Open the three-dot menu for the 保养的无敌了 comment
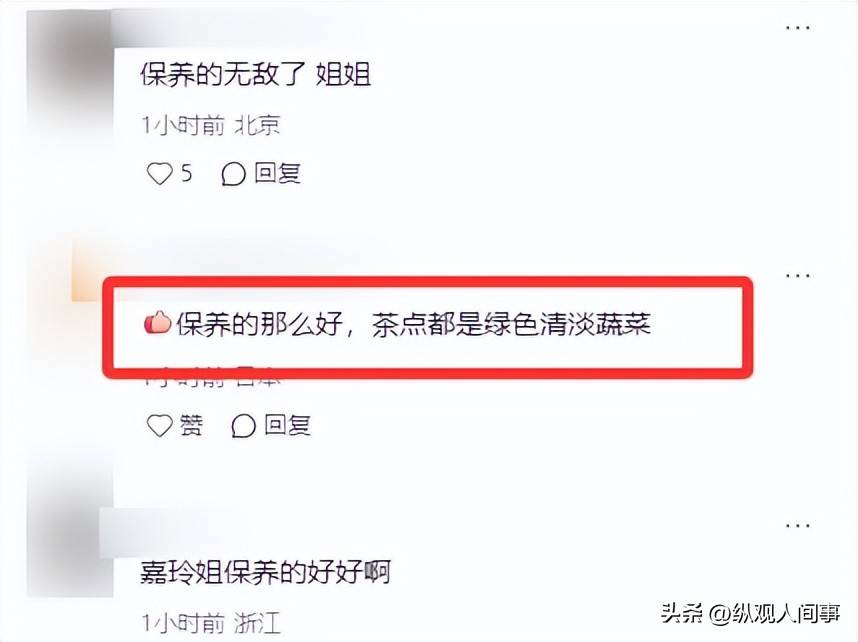Image resolution: width=858 pixels, height=642 pixels. coord(797,28)
